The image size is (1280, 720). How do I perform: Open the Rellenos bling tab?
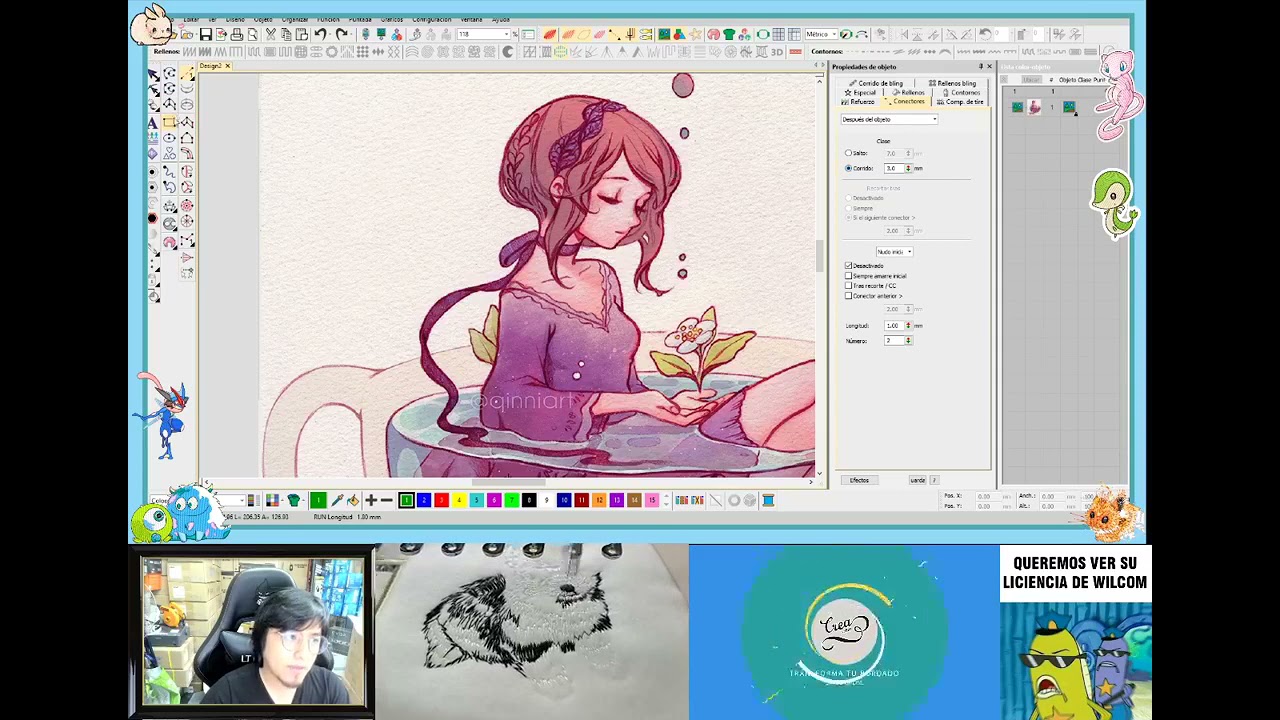click(x=953, y=83)
